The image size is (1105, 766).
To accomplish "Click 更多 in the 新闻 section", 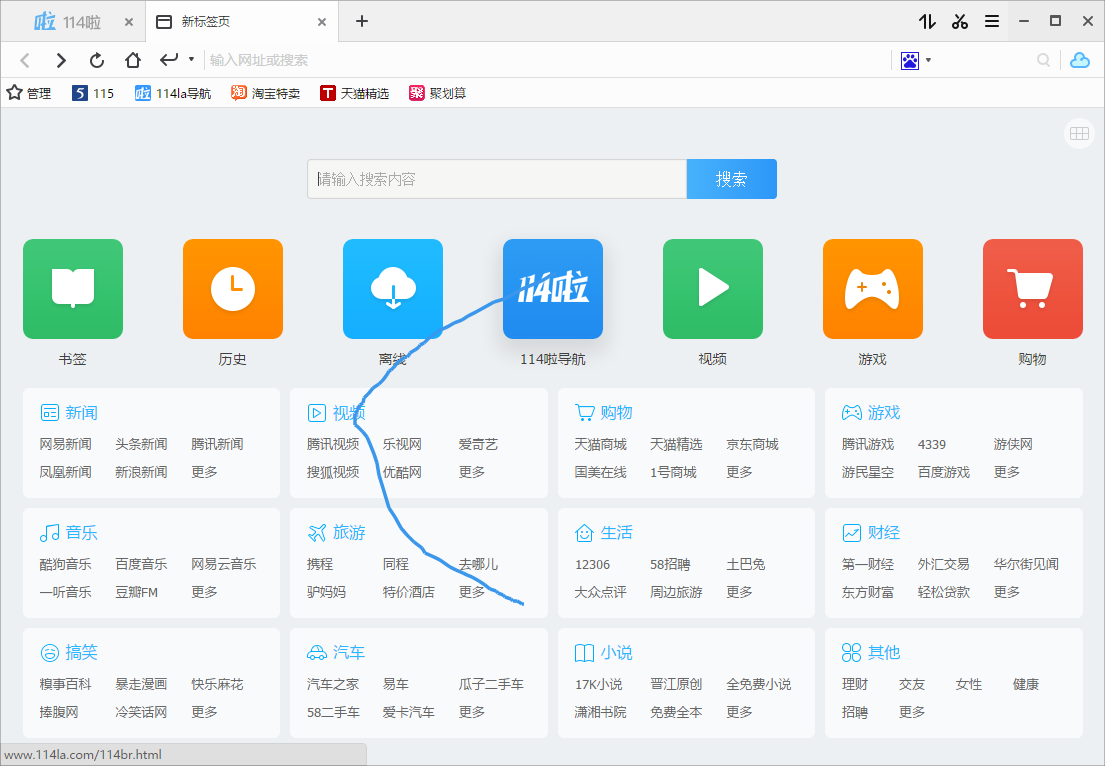I will coord(204,471).
